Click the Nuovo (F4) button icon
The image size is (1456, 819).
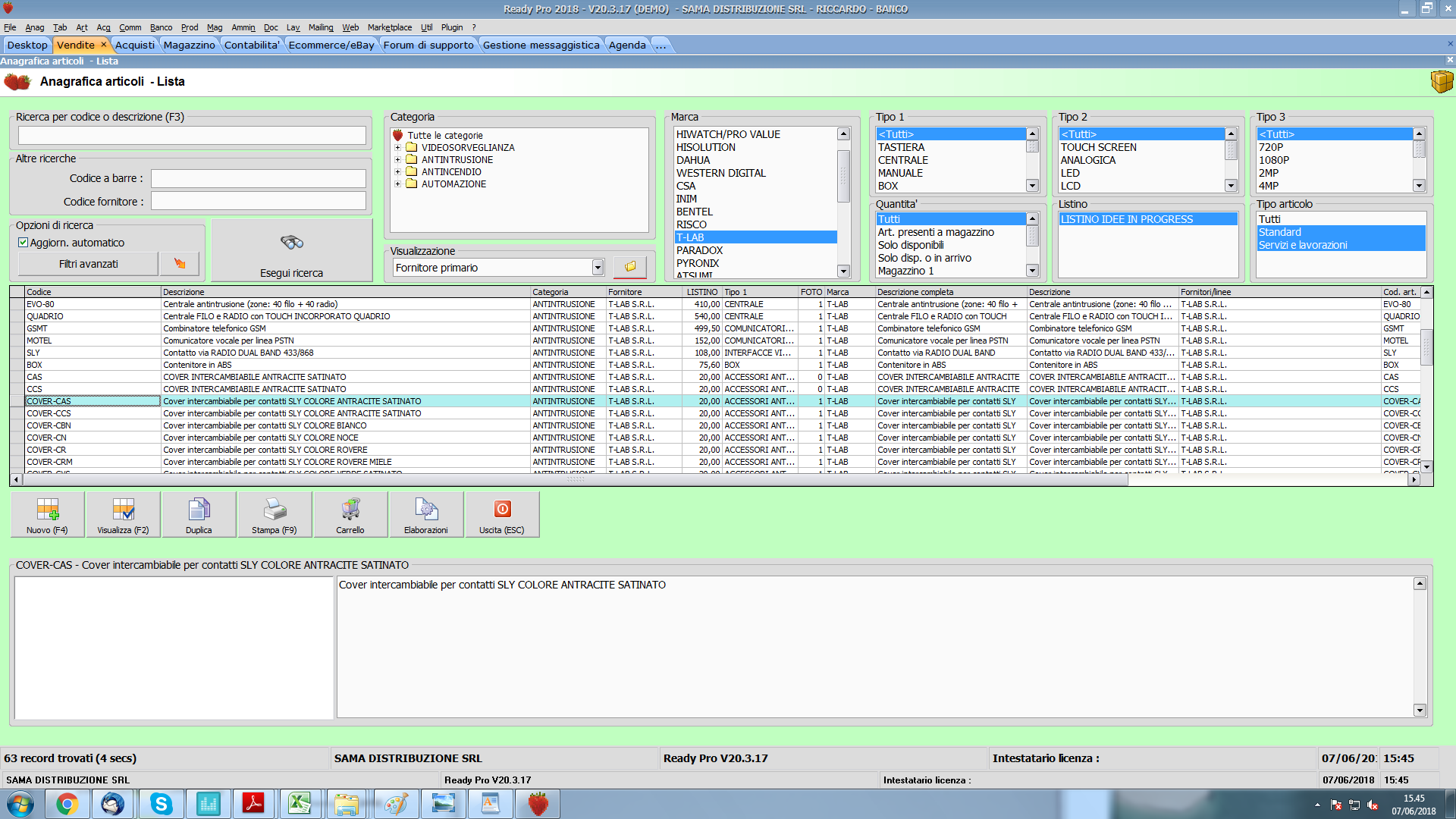[x=47, y=509]
